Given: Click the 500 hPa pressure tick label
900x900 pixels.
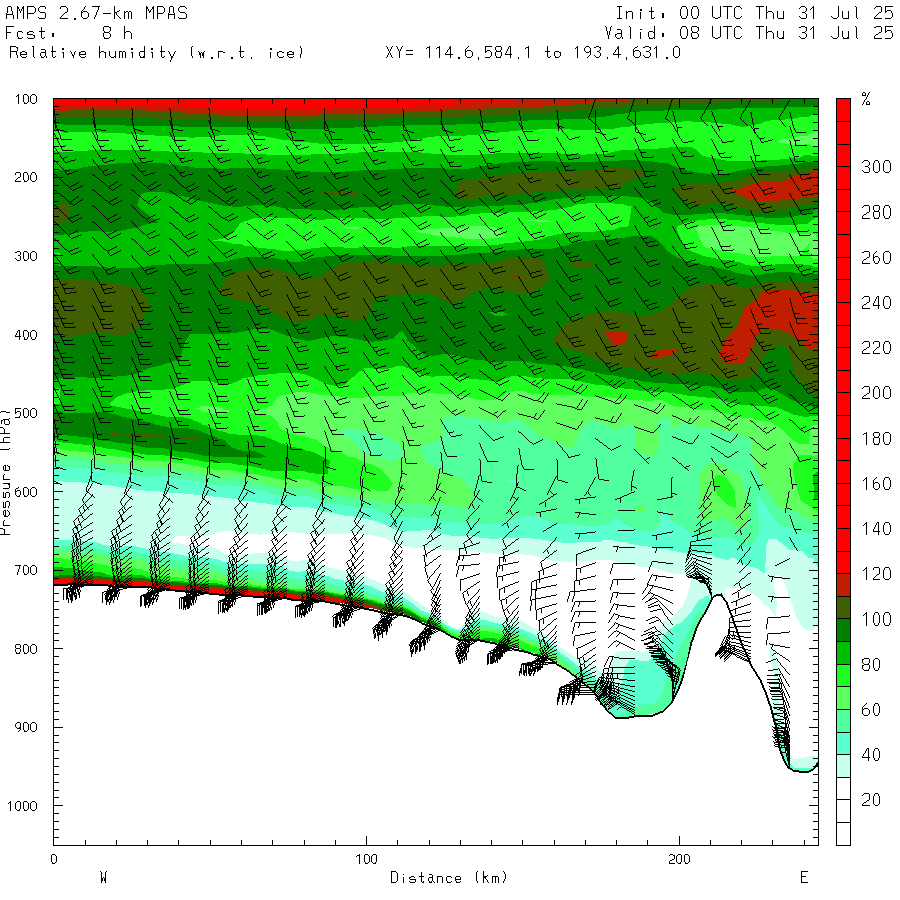Looking at the screenshot, I should 26,413.
